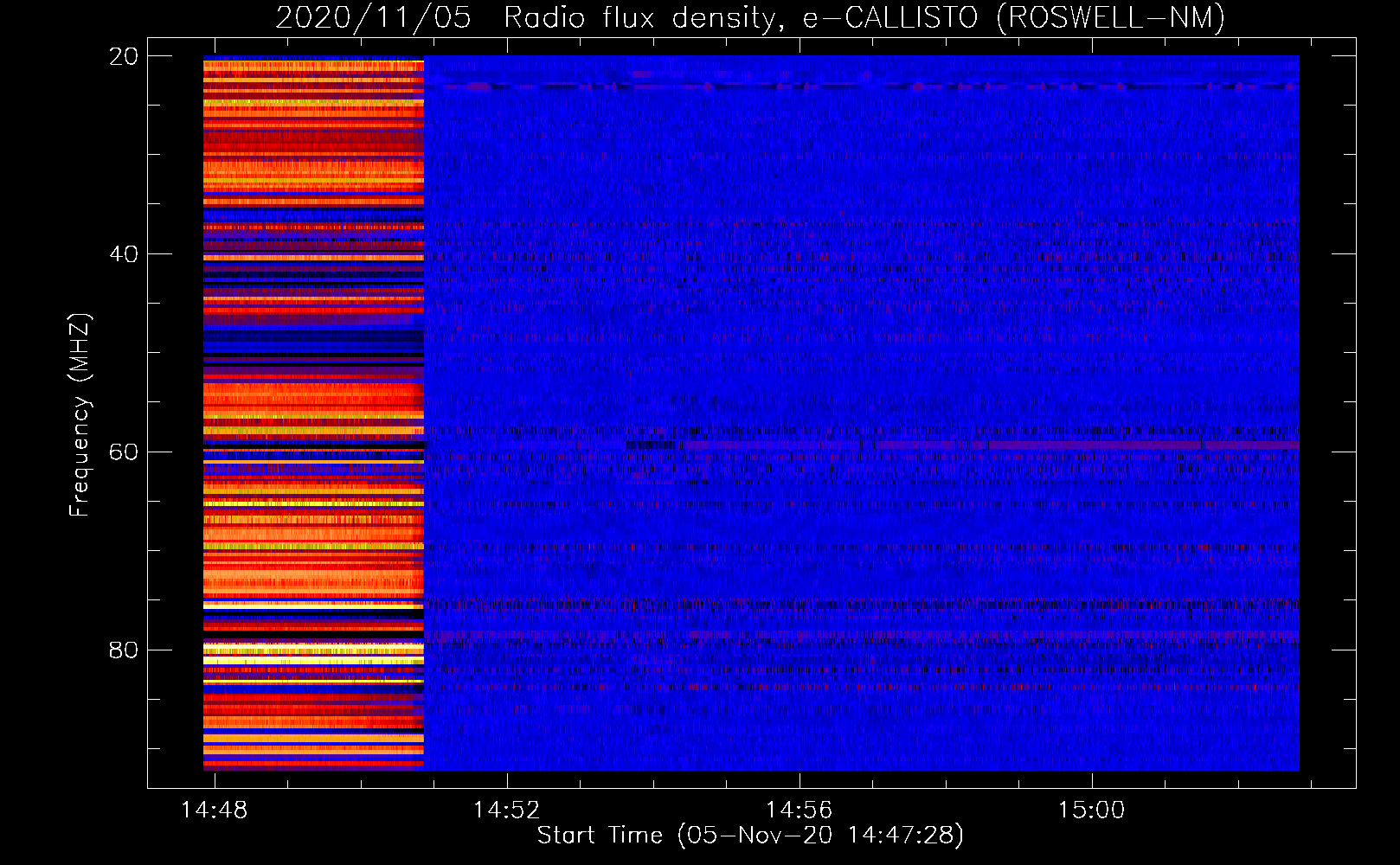Click the frequency tick label '80'

123,650
